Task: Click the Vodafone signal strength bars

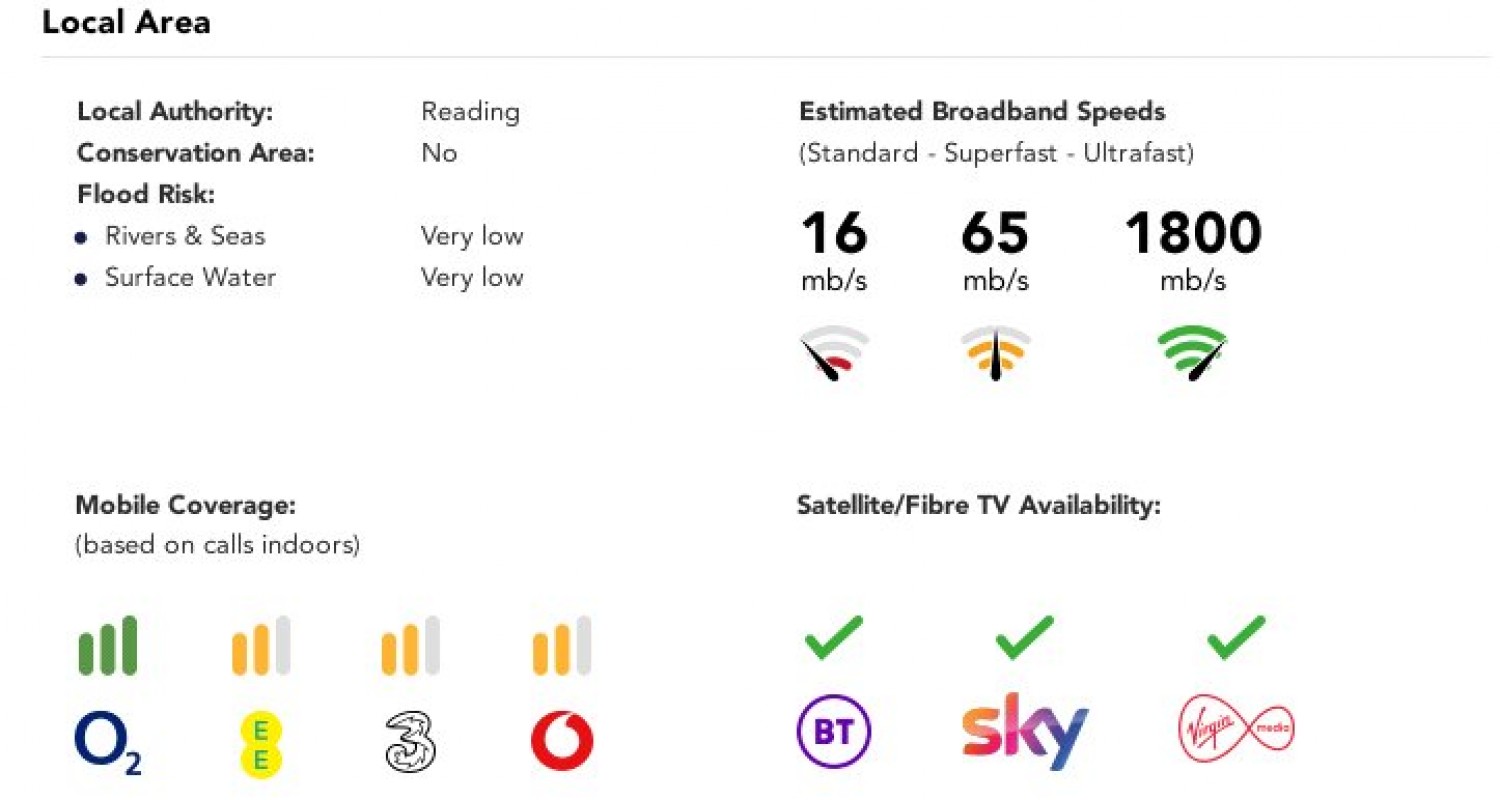Action: [x=562, y=646]
